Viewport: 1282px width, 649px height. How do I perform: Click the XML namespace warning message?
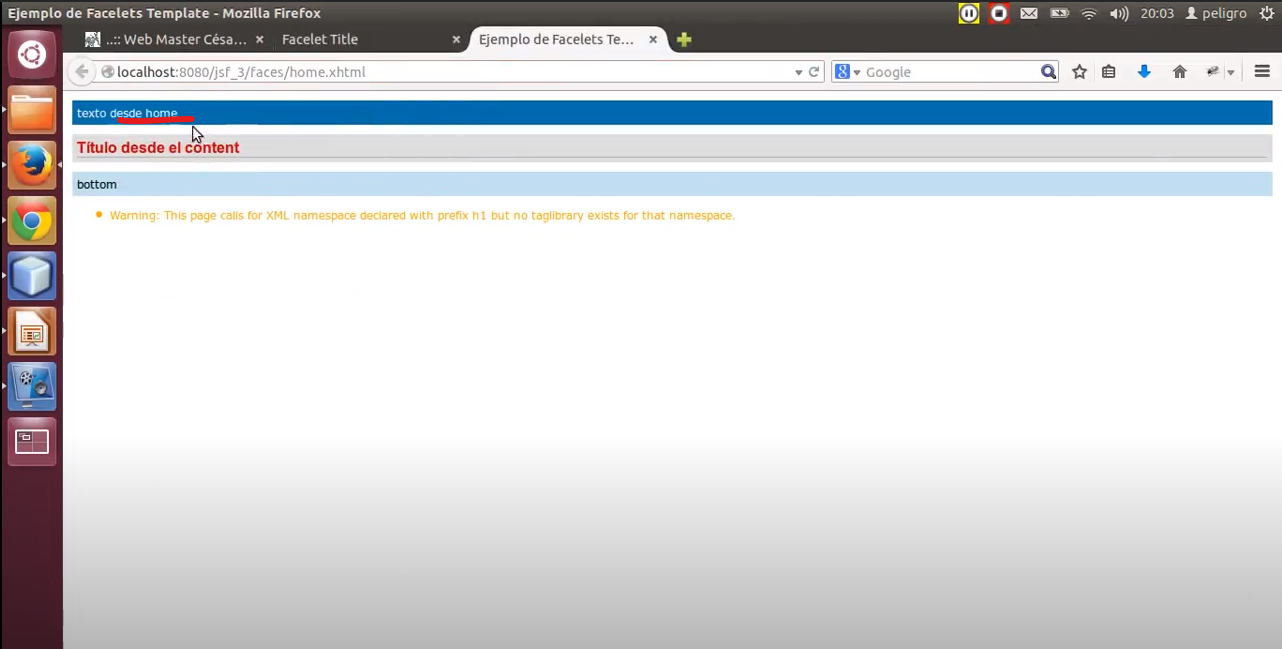tap(422, 215)
